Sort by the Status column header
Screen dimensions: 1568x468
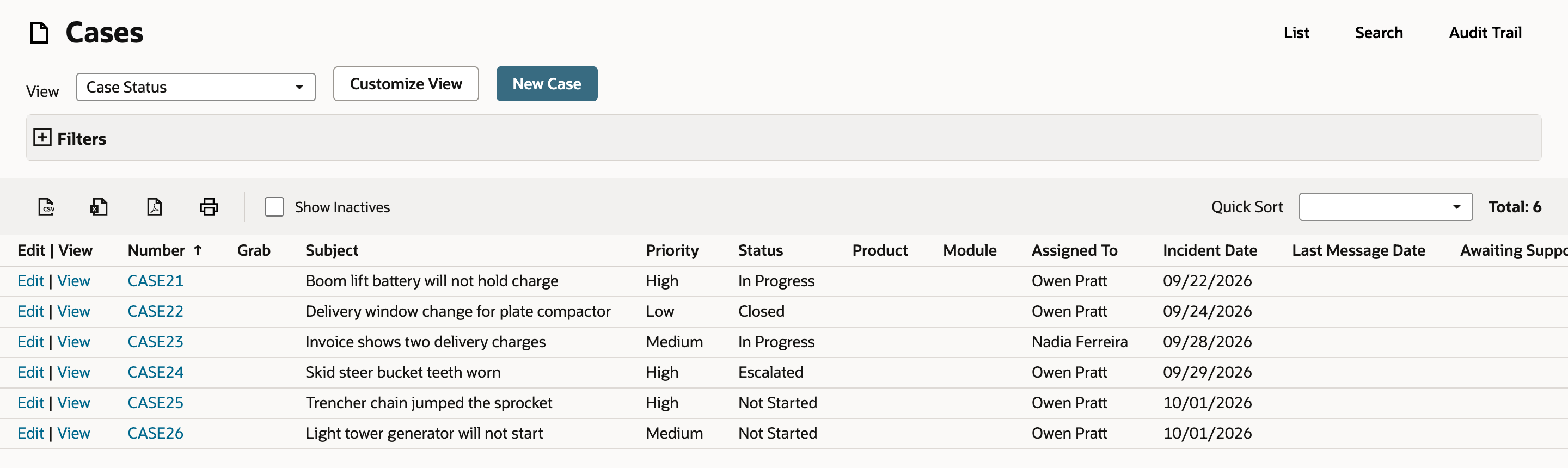click(760, 250)
